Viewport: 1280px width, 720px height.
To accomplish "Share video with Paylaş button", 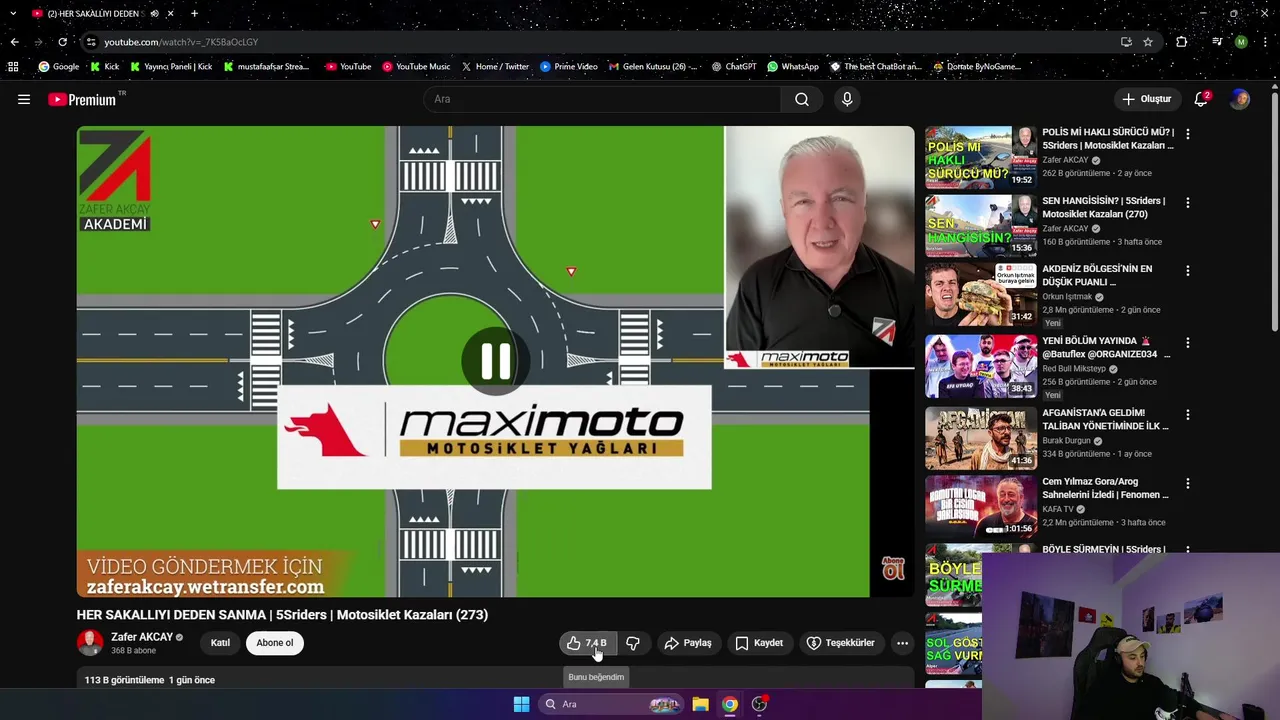I will tap(688, 643).
